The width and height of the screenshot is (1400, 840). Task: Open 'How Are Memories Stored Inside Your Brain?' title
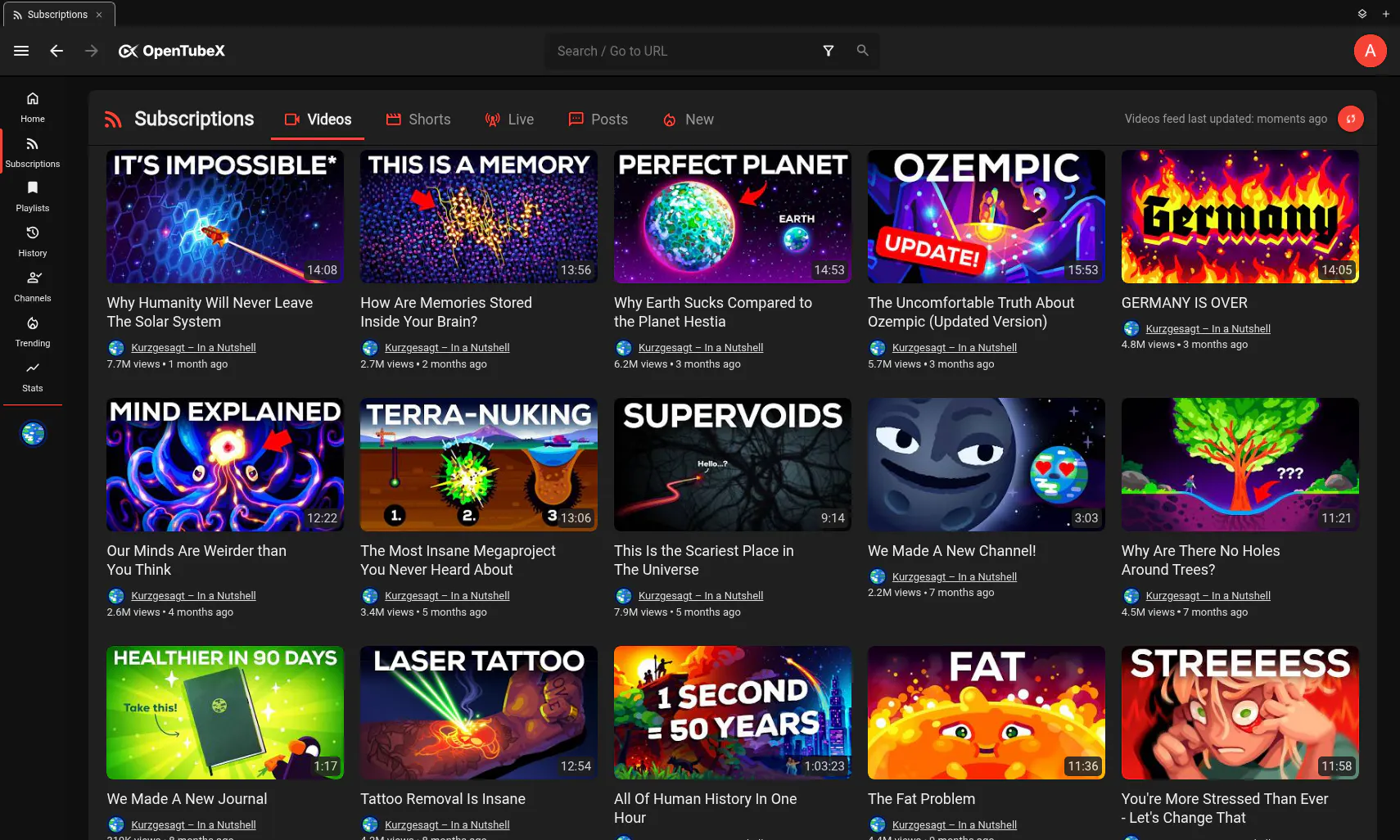coord(446,312)
